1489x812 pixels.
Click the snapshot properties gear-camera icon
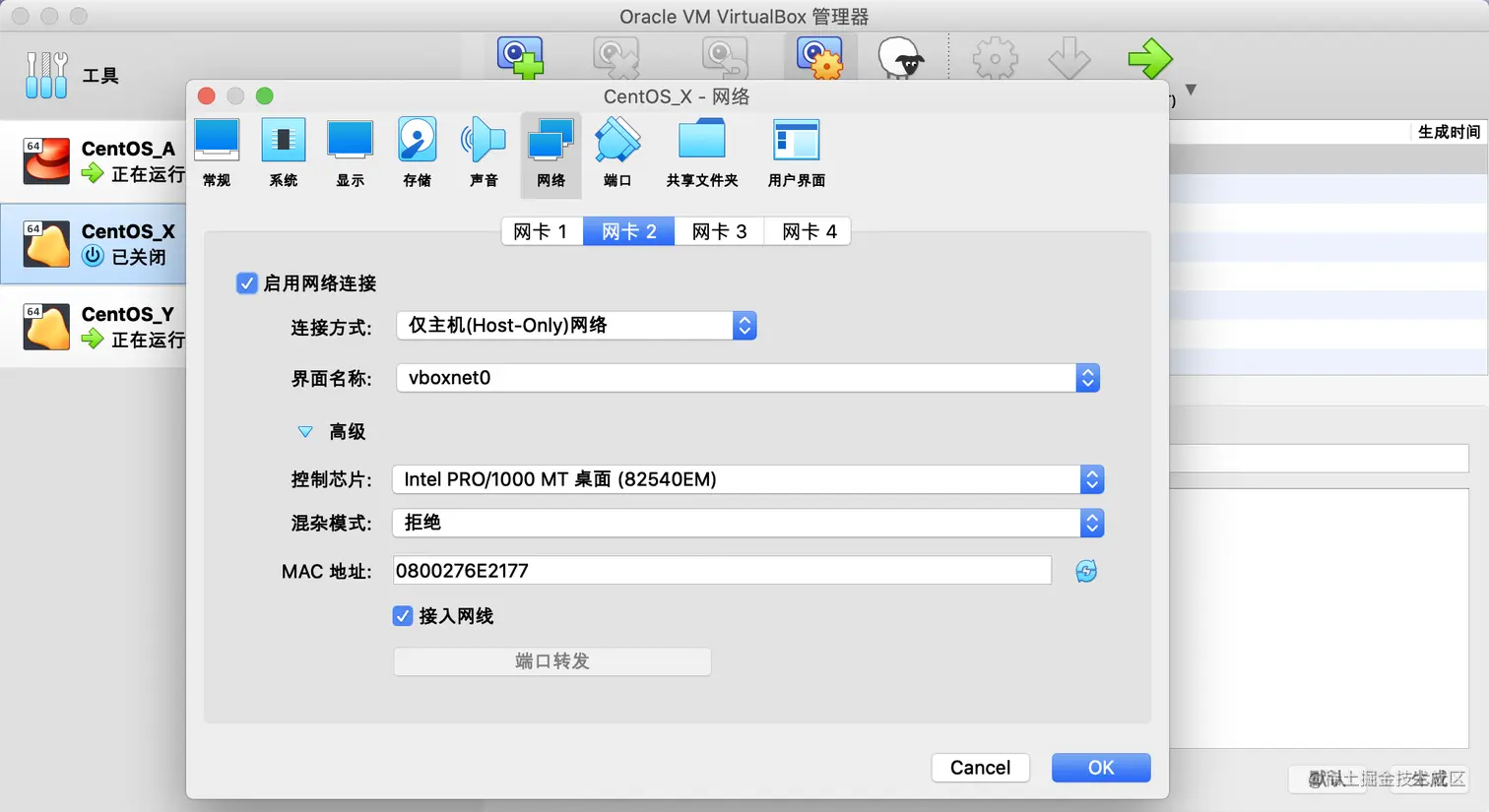(820, 57)
